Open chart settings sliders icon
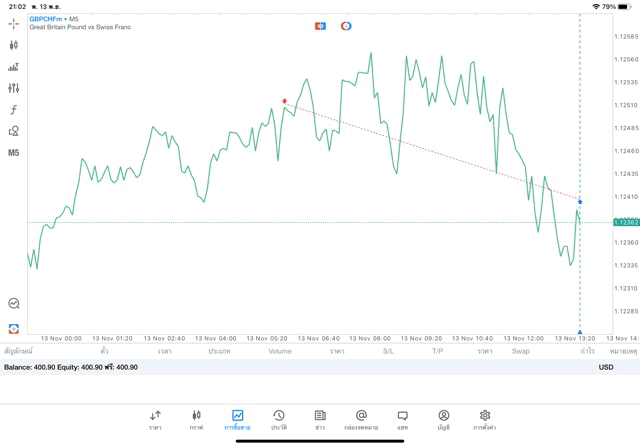 14,89
